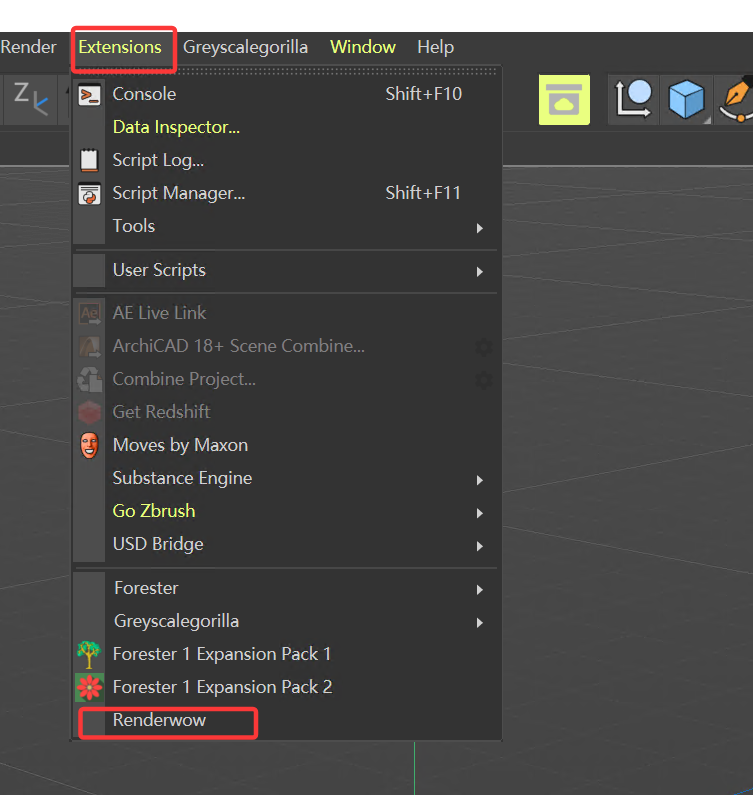
Task: Click the Moves by Maxon face icon
Action: (x=89, y=445)
